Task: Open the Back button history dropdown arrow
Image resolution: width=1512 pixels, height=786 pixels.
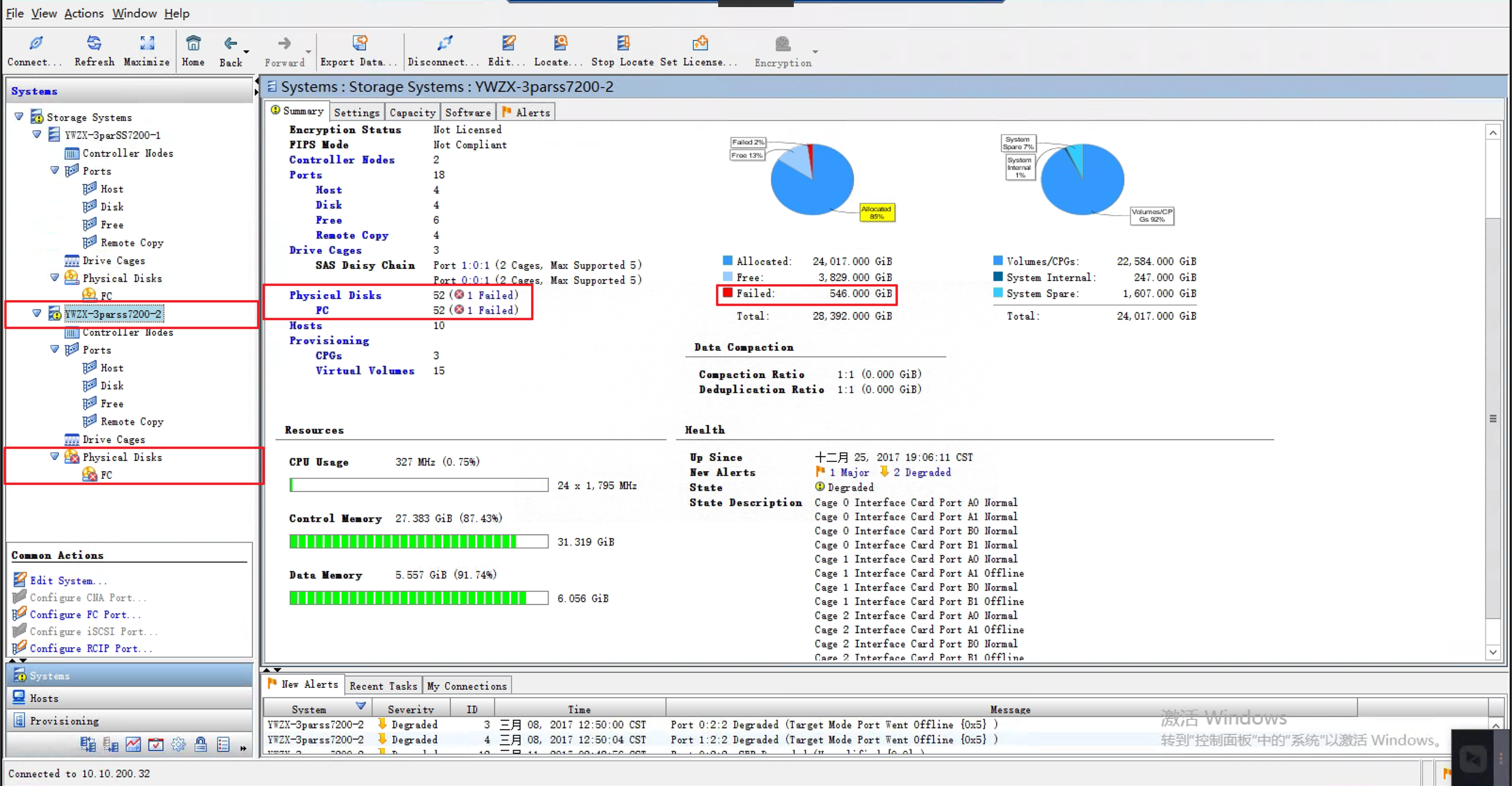Action: [x=246, y=52]
